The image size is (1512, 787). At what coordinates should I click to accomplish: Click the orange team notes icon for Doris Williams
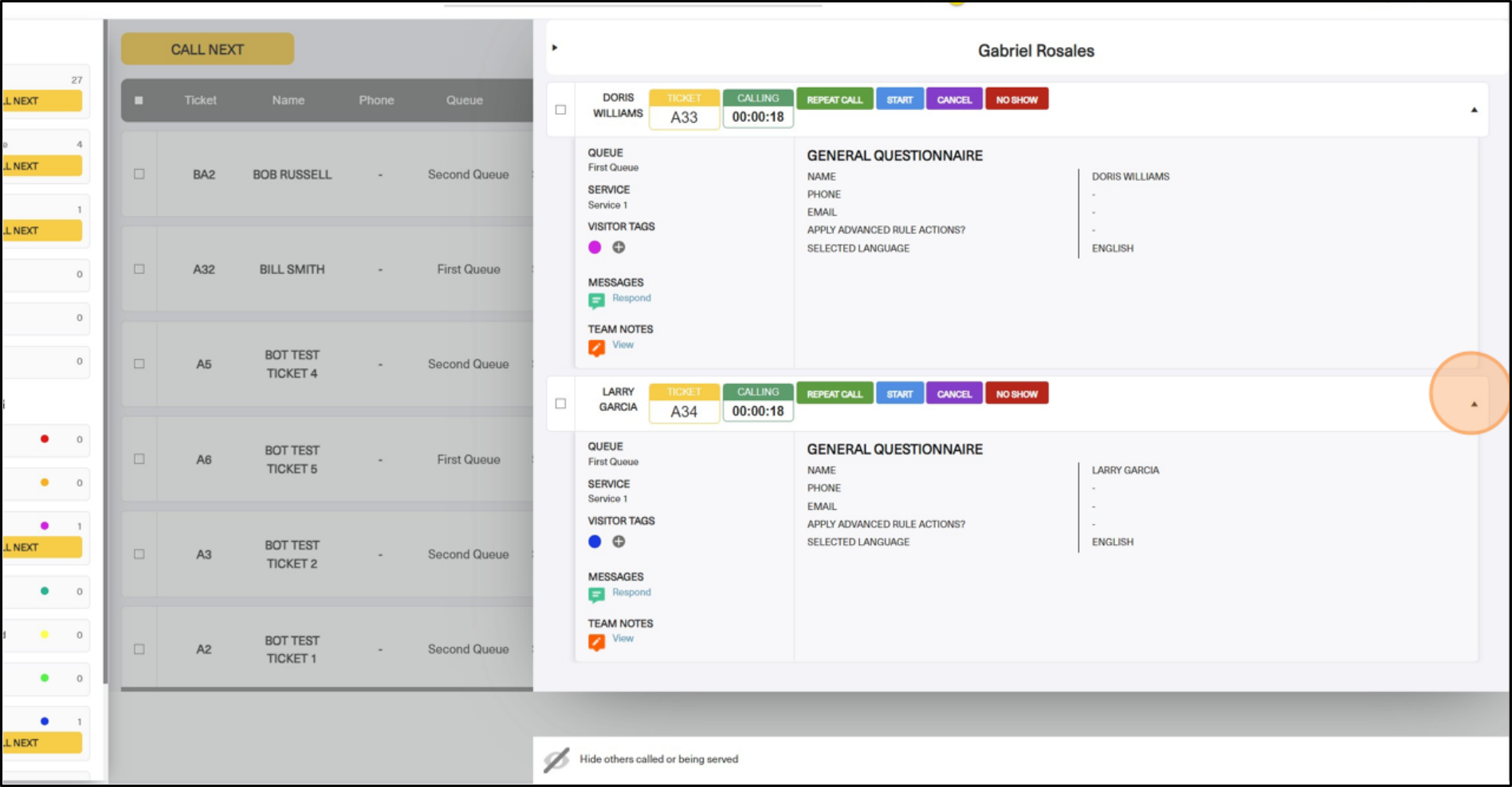[596, 347]
